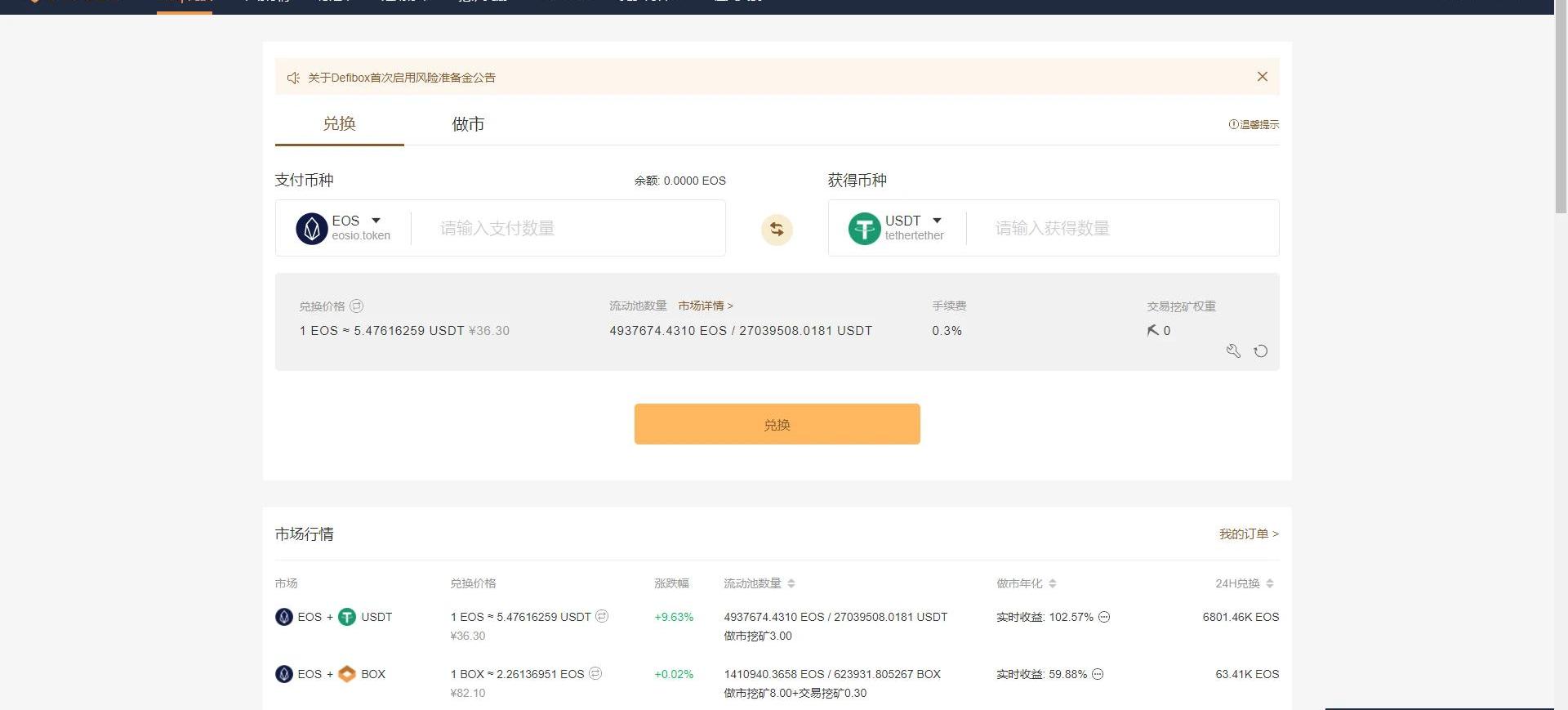Click the announcement speaker icon
Viewport: 1568px width, 710px height.
[x=293, y=78]
